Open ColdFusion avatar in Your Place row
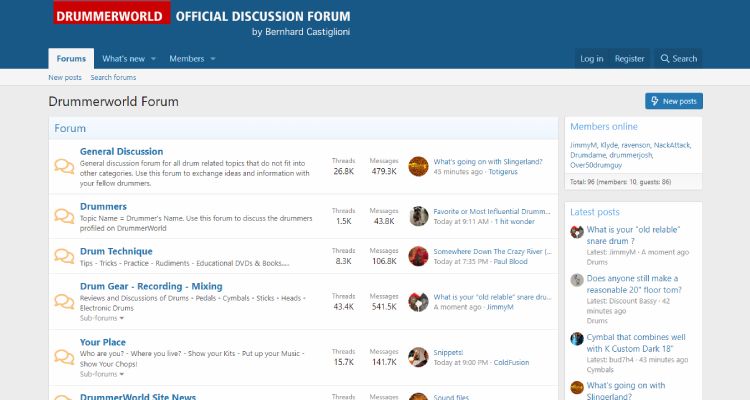The image size is (750, 400). coord(418,357)
